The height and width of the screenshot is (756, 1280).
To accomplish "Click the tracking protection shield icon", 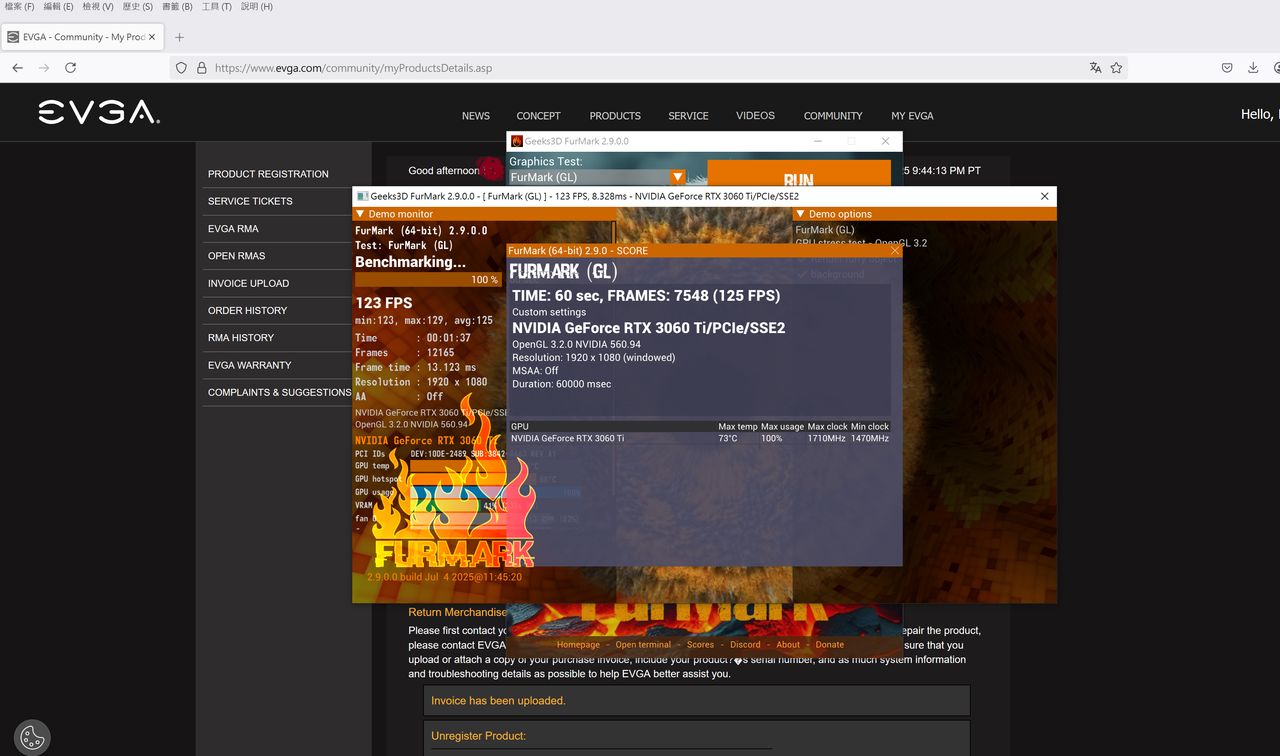I will (181, 68).
